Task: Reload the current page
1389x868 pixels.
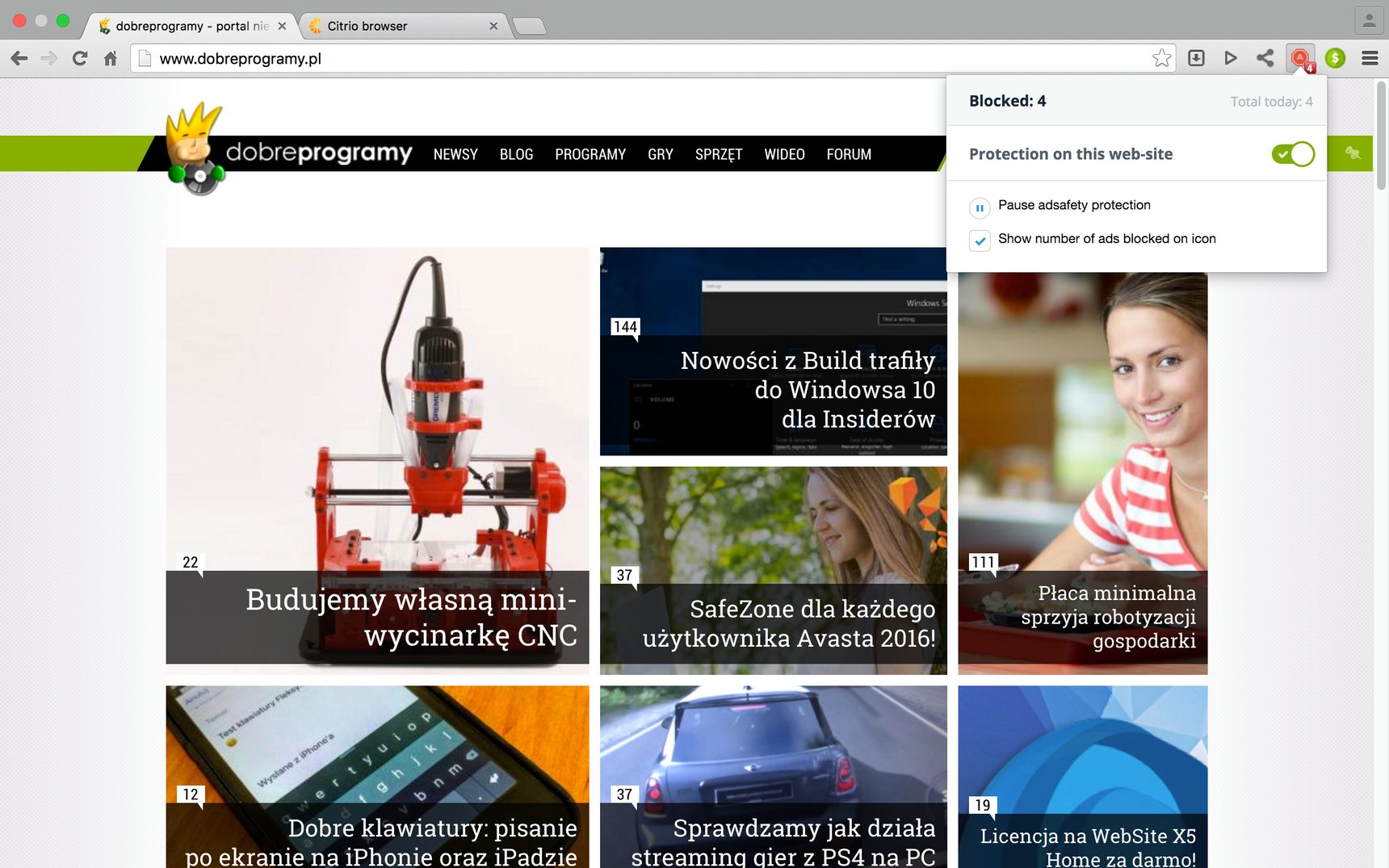Action: [x=80, y=58]
